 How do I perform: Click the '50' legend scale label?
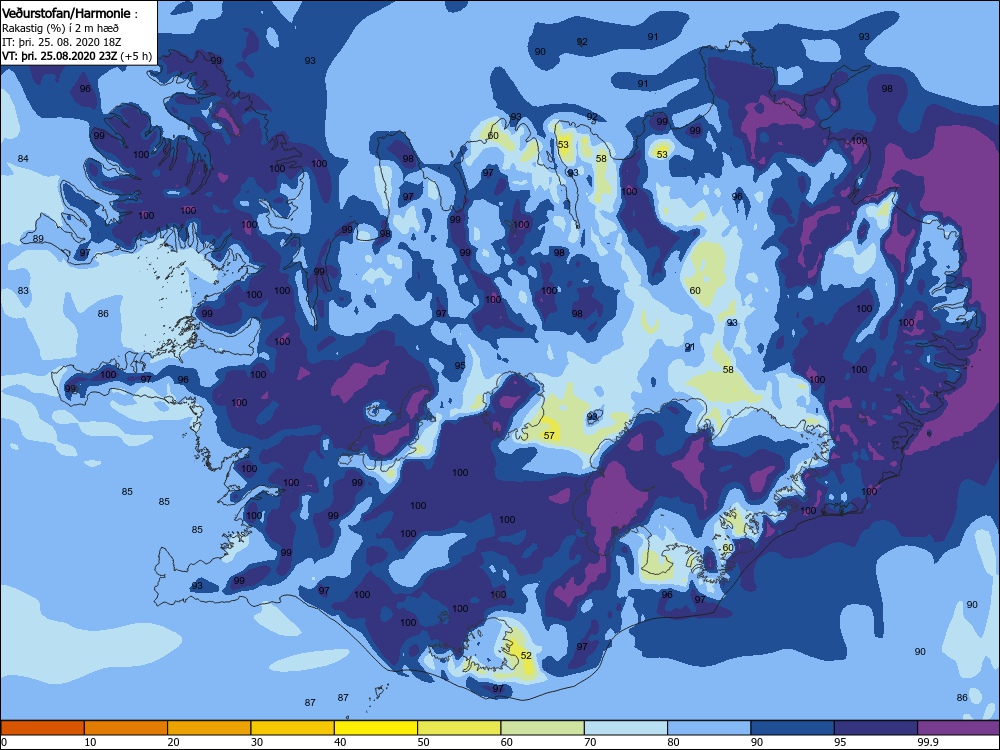click(423, 742)
